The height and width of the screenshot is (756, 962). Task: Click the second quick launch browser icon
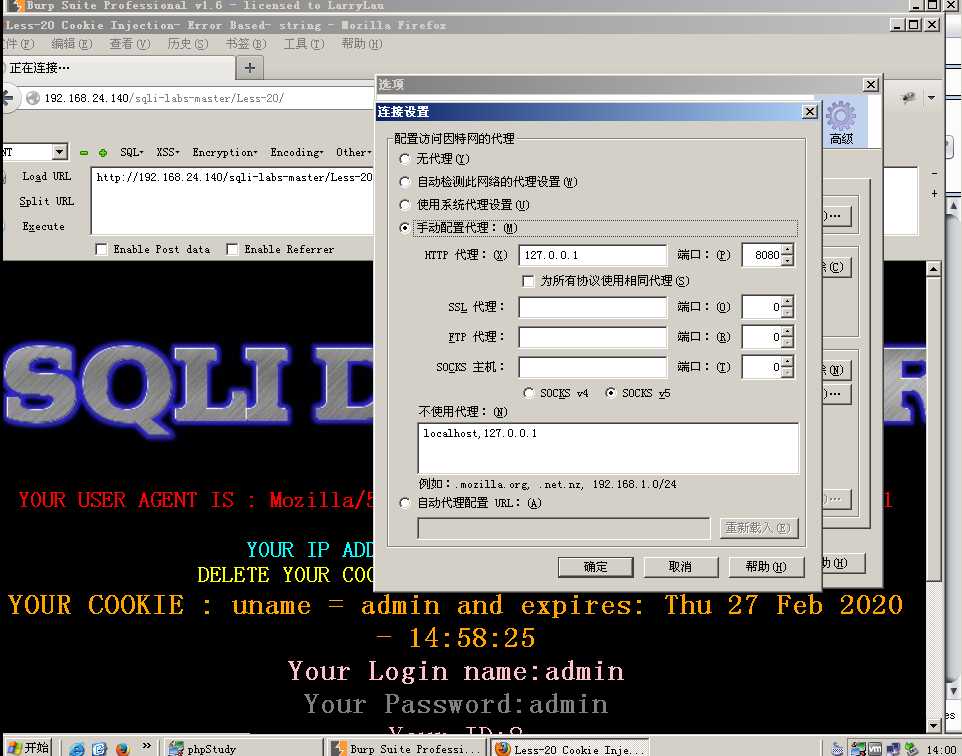[x=99, y=749]
